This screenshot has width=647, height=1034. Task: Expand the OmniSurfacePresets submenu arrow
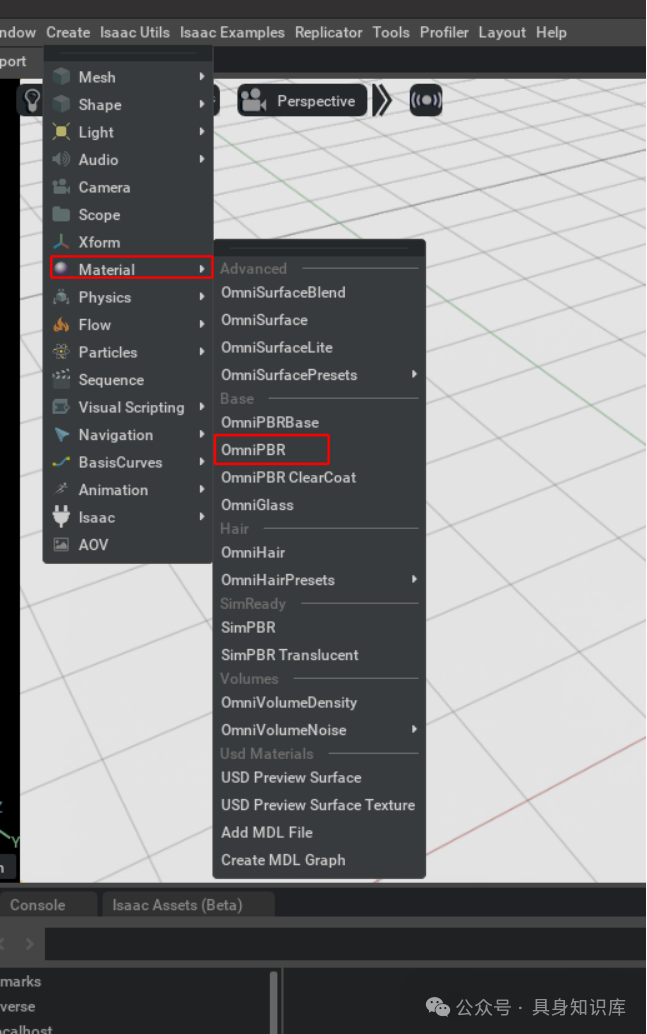point(413,375)
